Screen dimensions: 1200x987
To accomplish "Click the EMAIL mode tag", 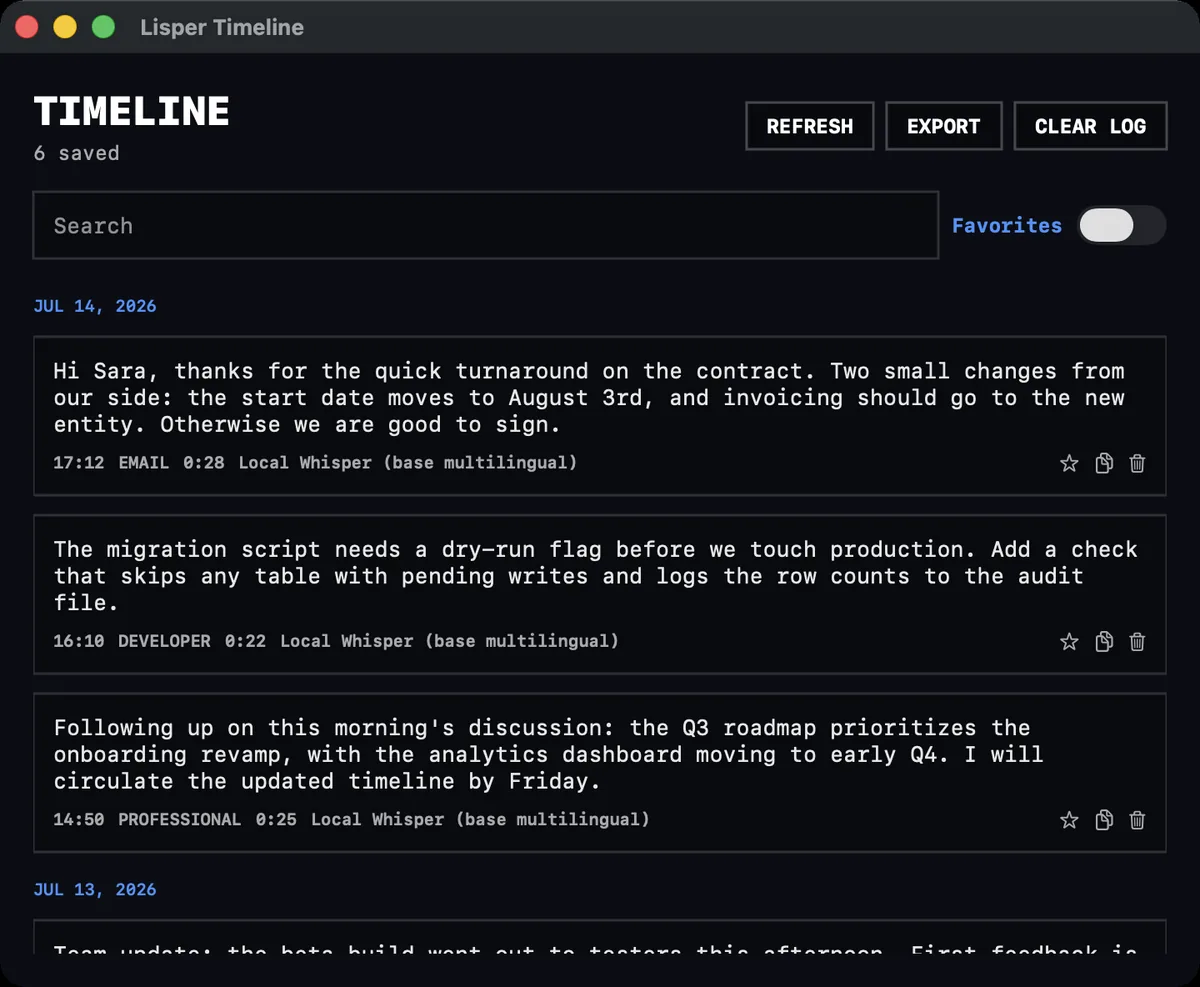I will [x=143, y=463].
